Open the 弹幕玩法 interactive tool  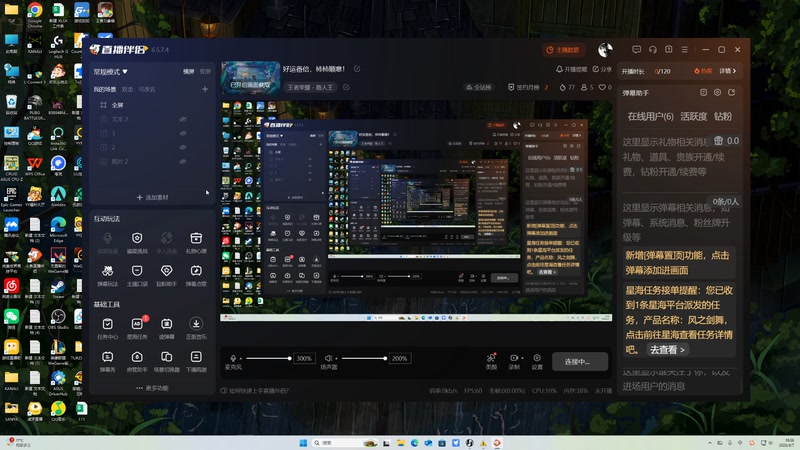tap(108, 271)
